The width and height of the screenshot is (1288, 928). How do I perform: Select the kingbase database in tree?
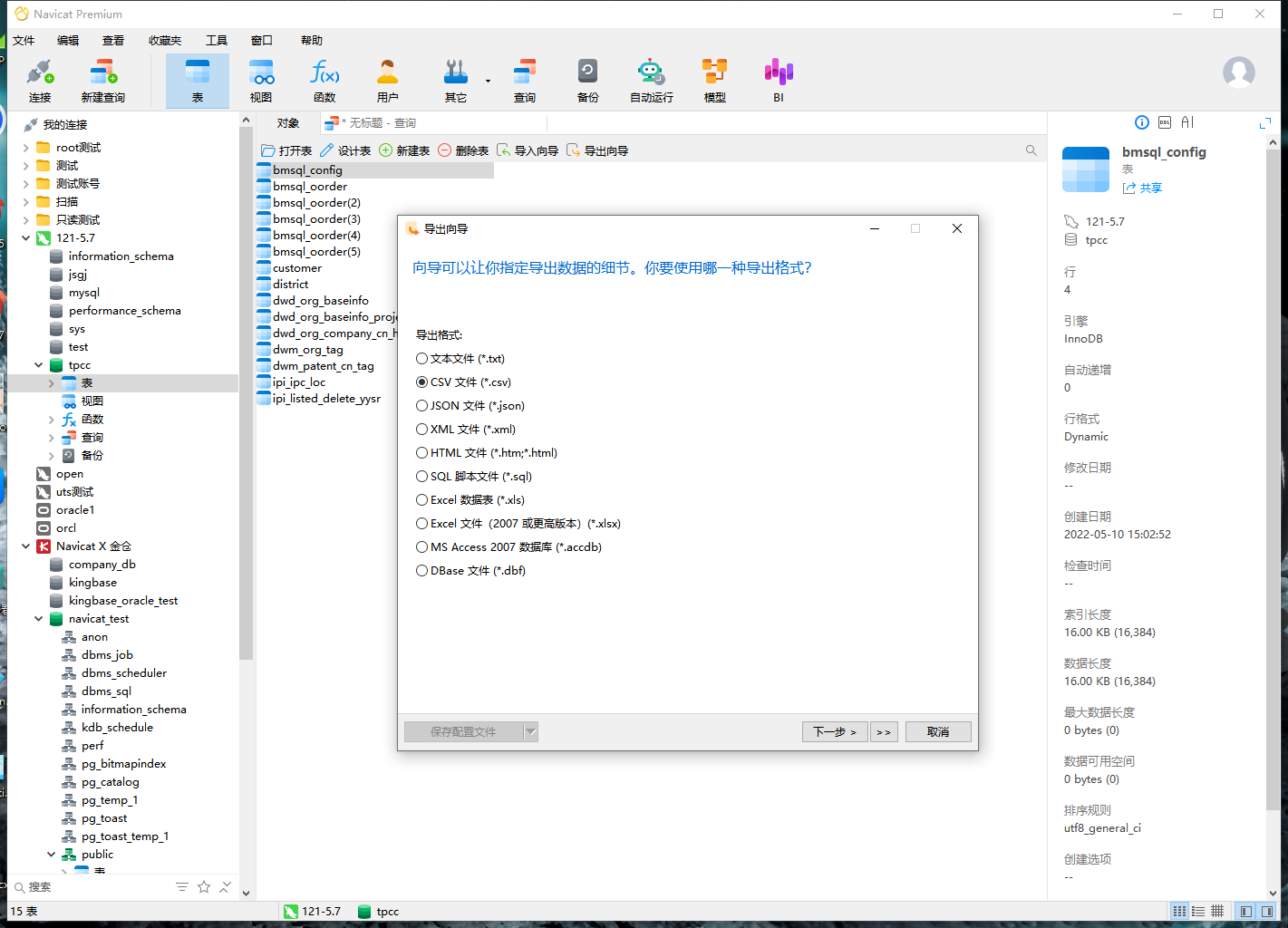point(92,583)
